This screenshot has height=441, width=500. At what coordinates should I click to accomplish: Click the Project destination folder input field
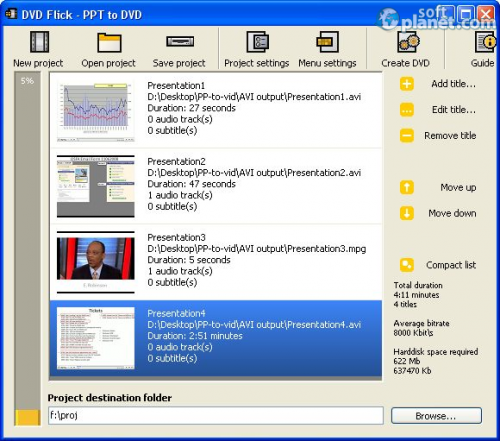216,415
